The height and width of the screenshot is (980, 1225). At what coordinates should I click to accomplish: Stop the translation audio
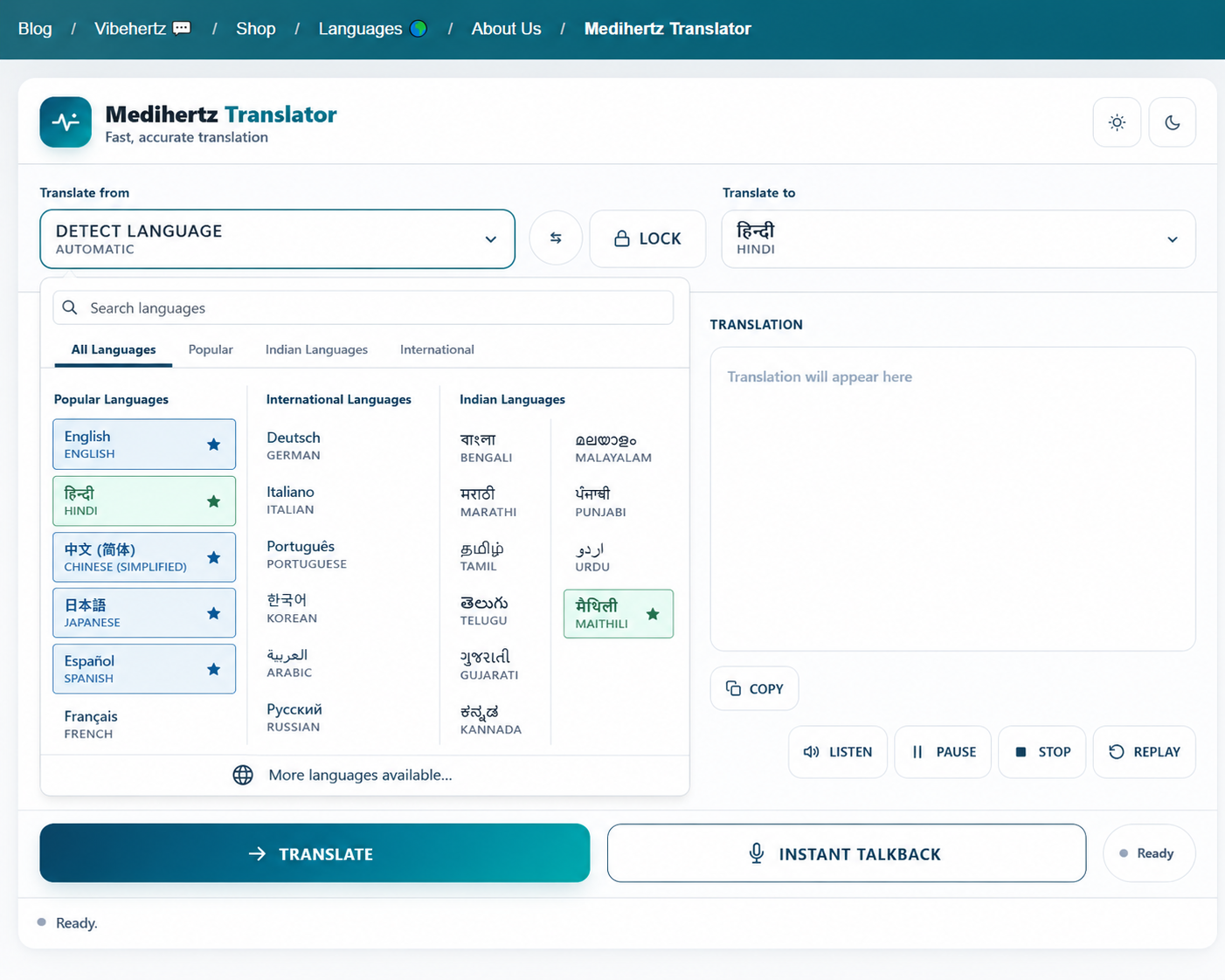1043,752
